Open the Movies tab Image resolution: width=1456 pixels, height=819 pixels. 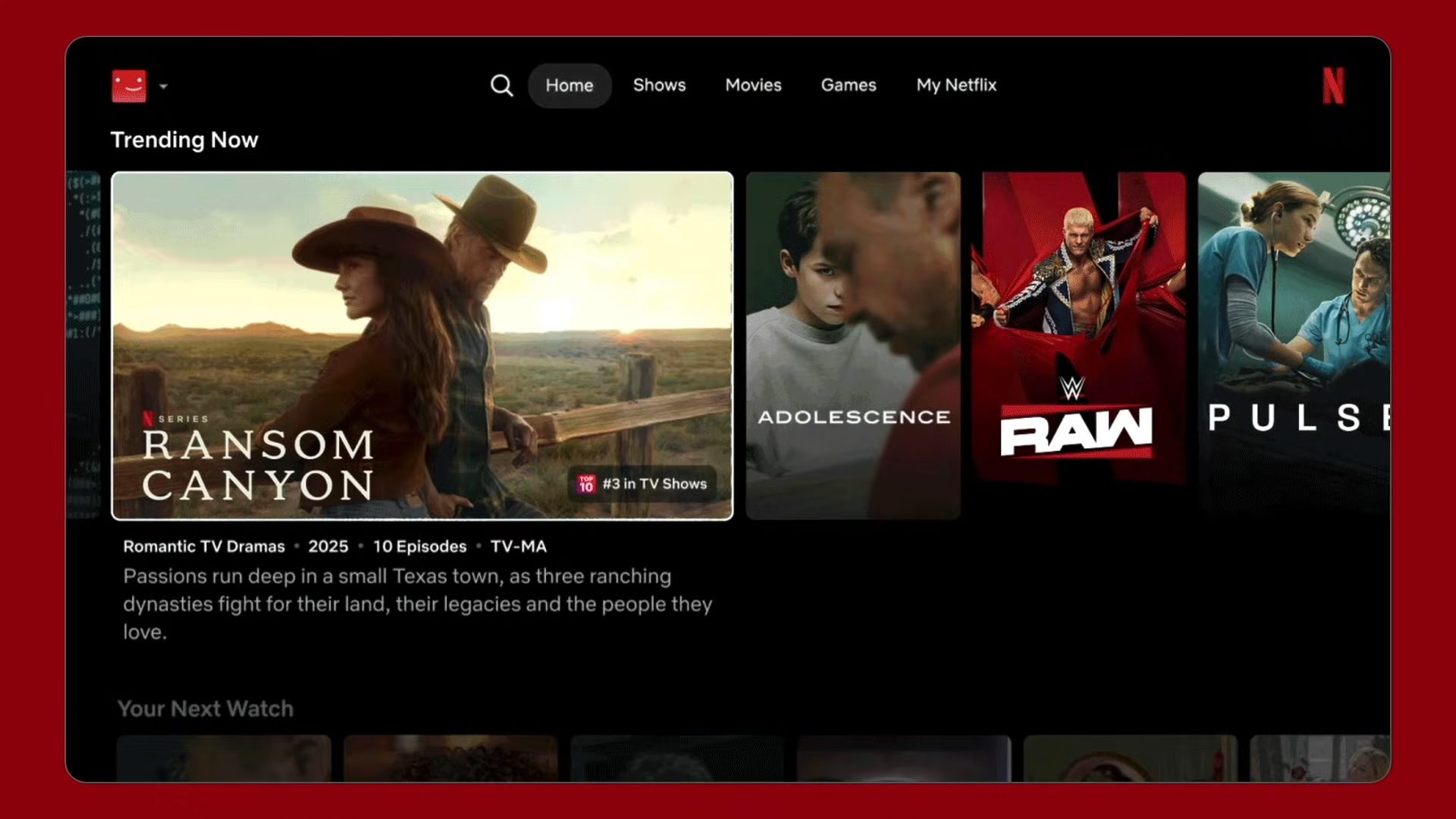[x=753, y=85]
